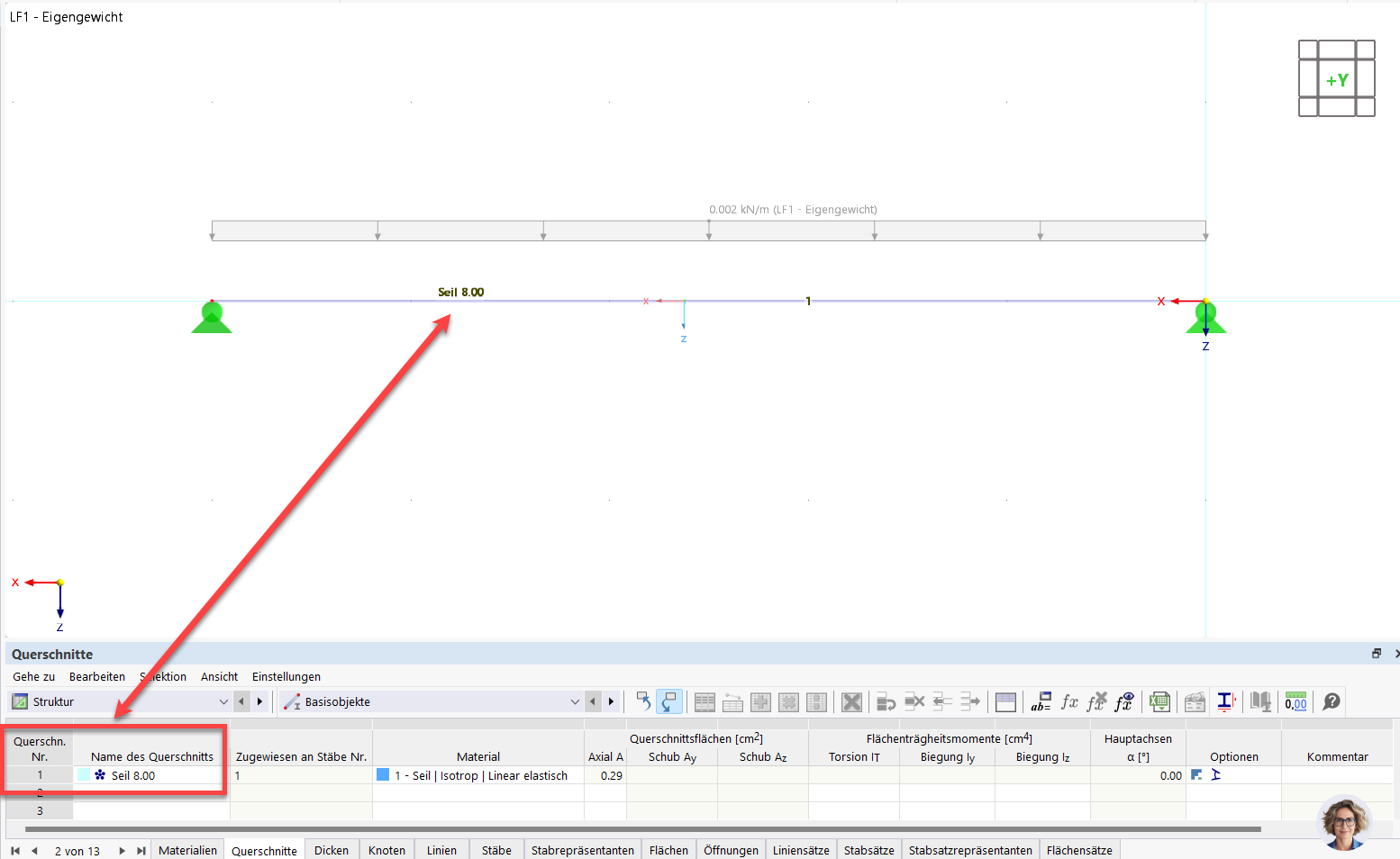
Task: Click the decimal places 0.00 icon
Action: (x=1297, y=701)
